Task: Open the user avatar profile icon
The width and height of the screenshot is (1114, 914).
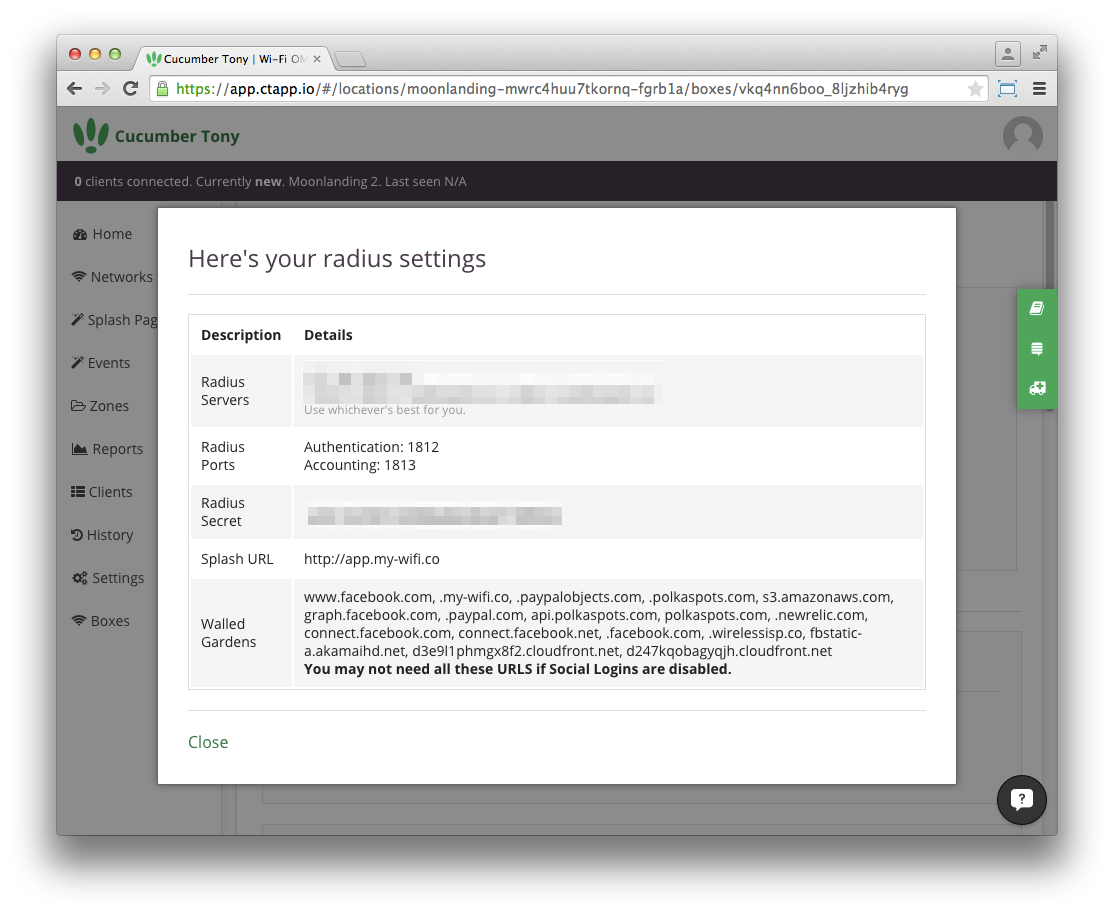Action: click(x=1022, y=134)
